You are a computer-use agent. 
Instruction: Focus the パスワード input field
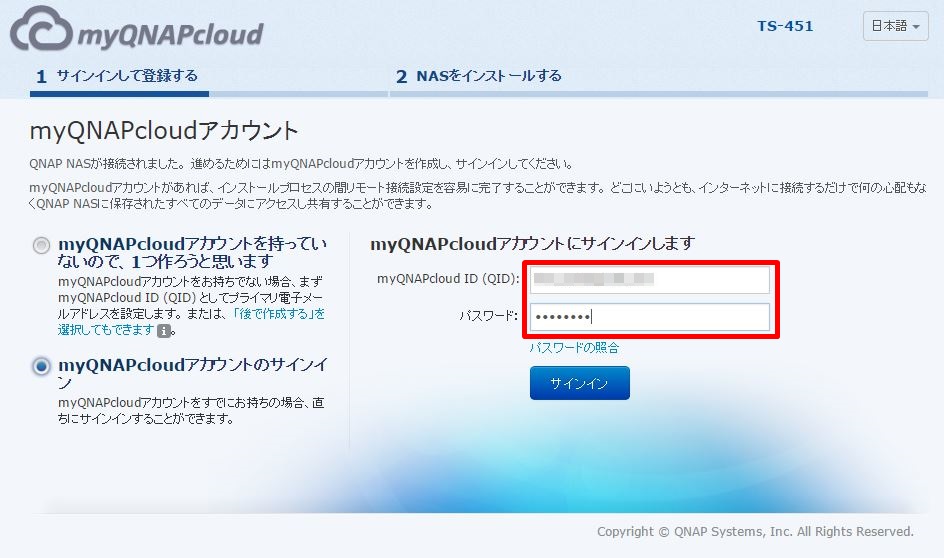click(650, 317)
